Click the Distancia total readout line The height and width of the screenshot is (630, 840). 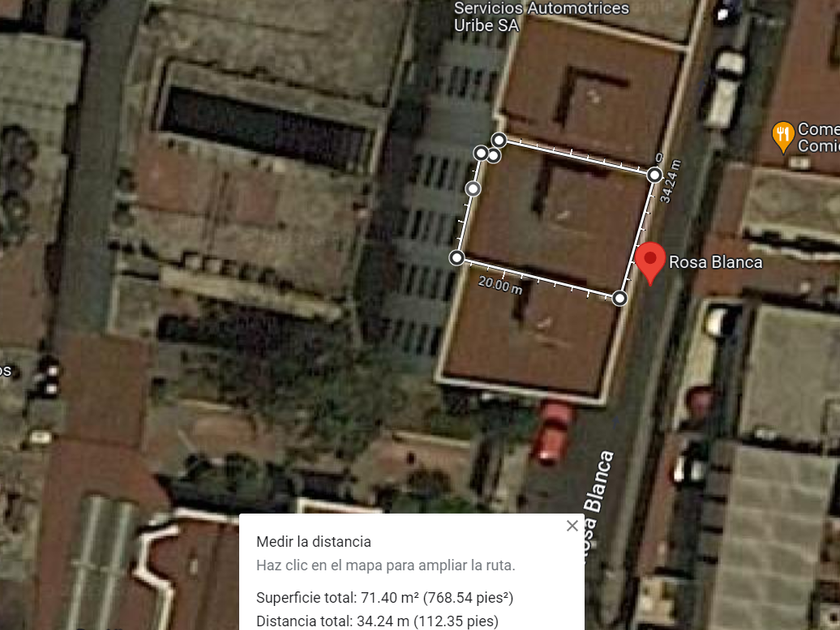pyautogui.click(x=377, y=621)
